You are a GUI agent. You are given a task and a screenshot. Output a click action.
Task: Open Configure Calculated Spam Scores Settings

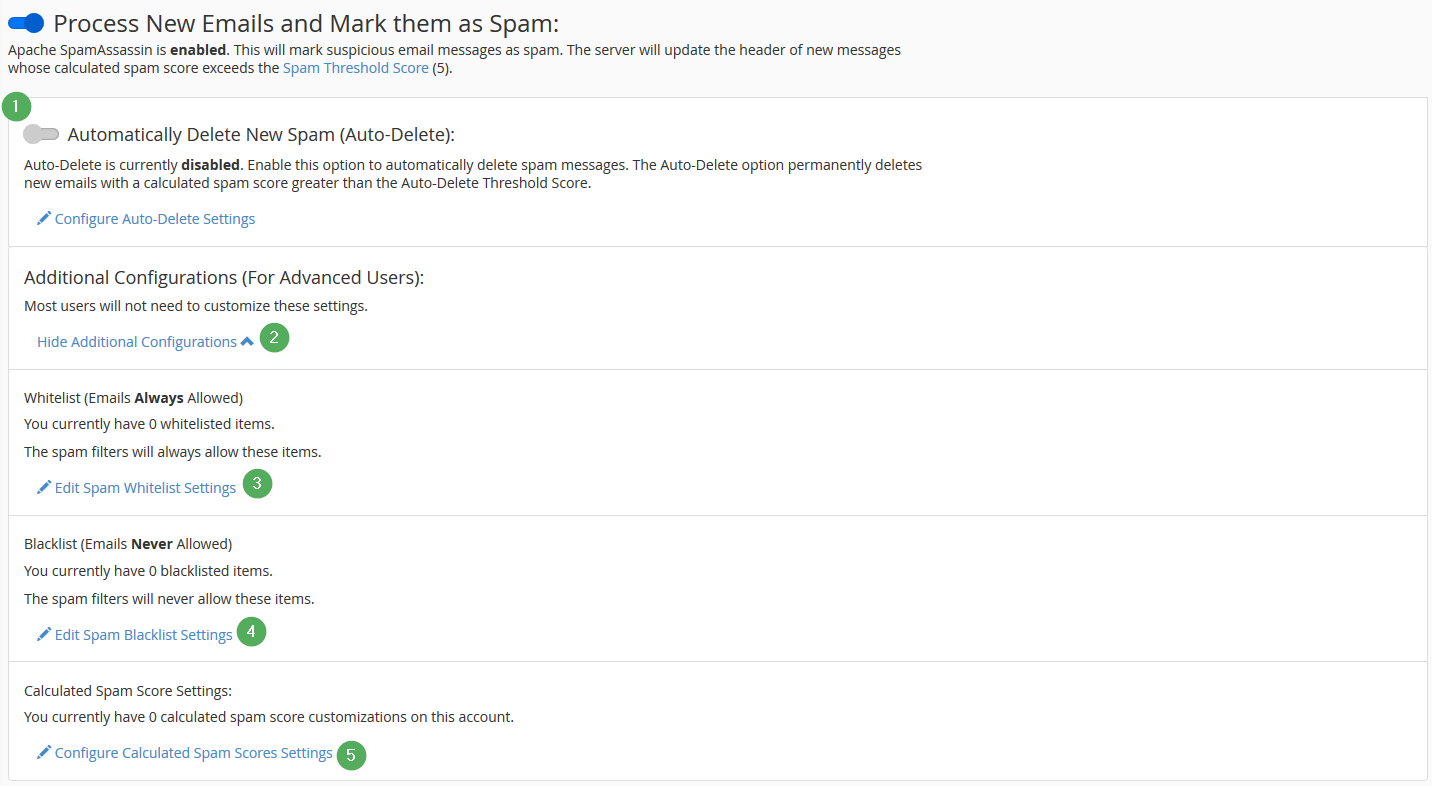(x=194, y=753)
